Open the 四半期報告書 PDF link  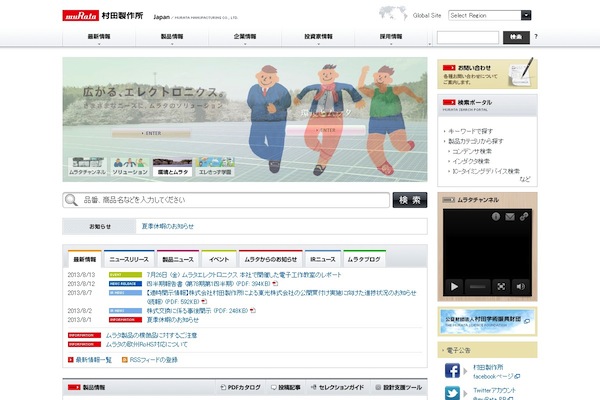pos(209,284)
